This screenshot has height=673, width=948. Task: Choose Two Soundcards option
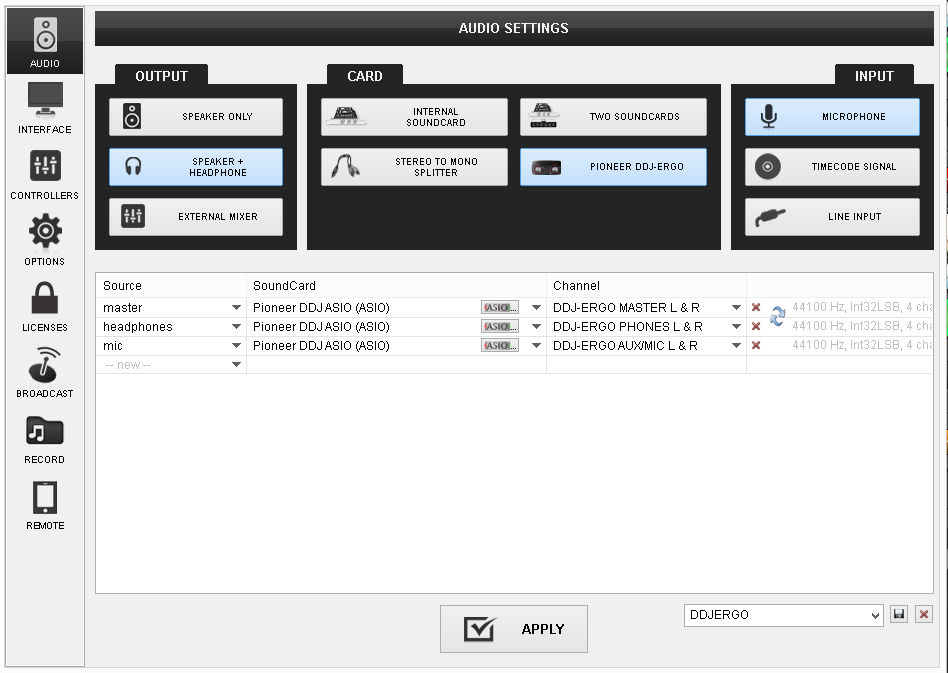613,117
